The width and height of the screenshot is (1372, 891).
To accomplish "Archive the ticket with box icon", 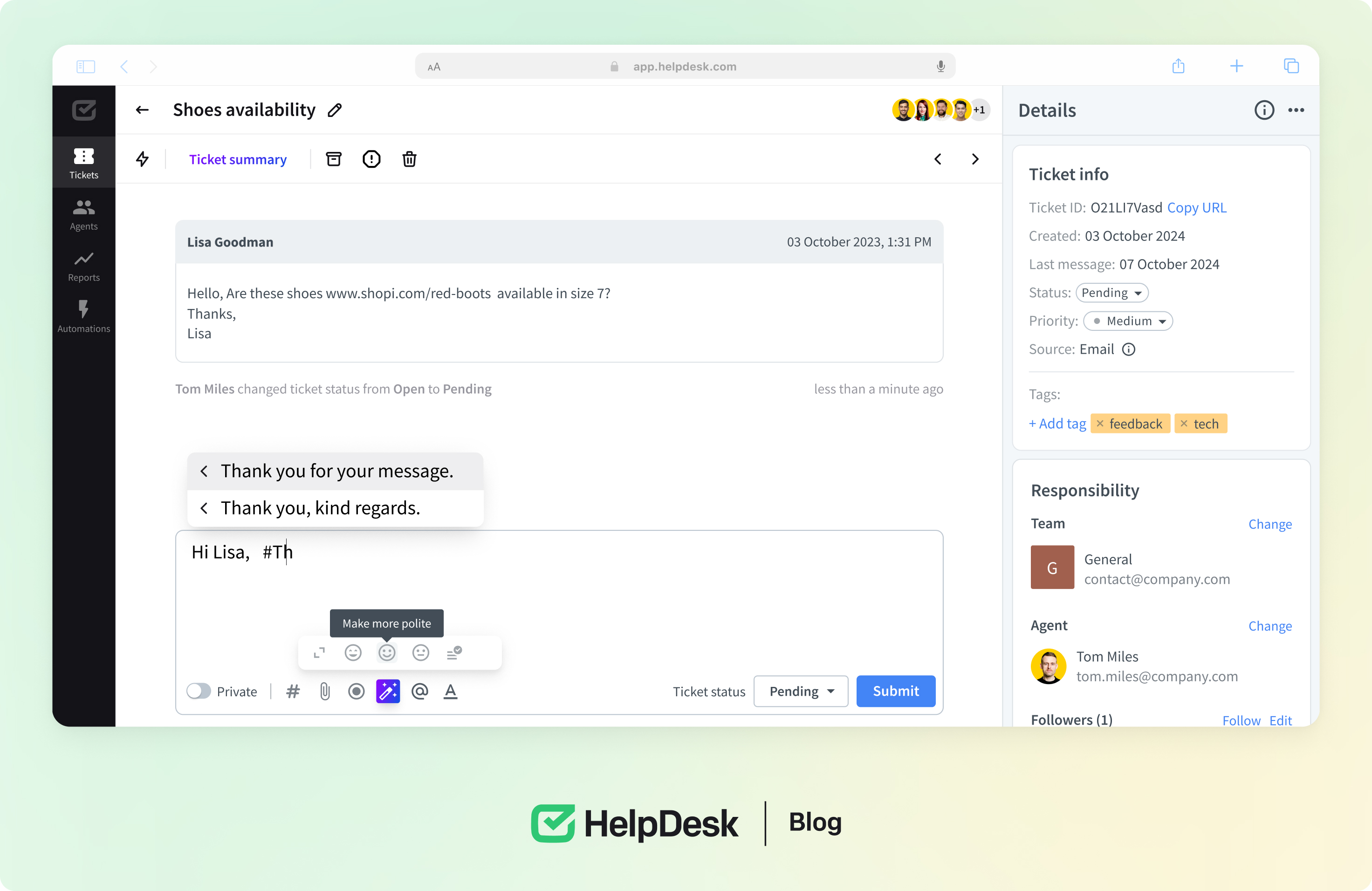I will 334,159.
